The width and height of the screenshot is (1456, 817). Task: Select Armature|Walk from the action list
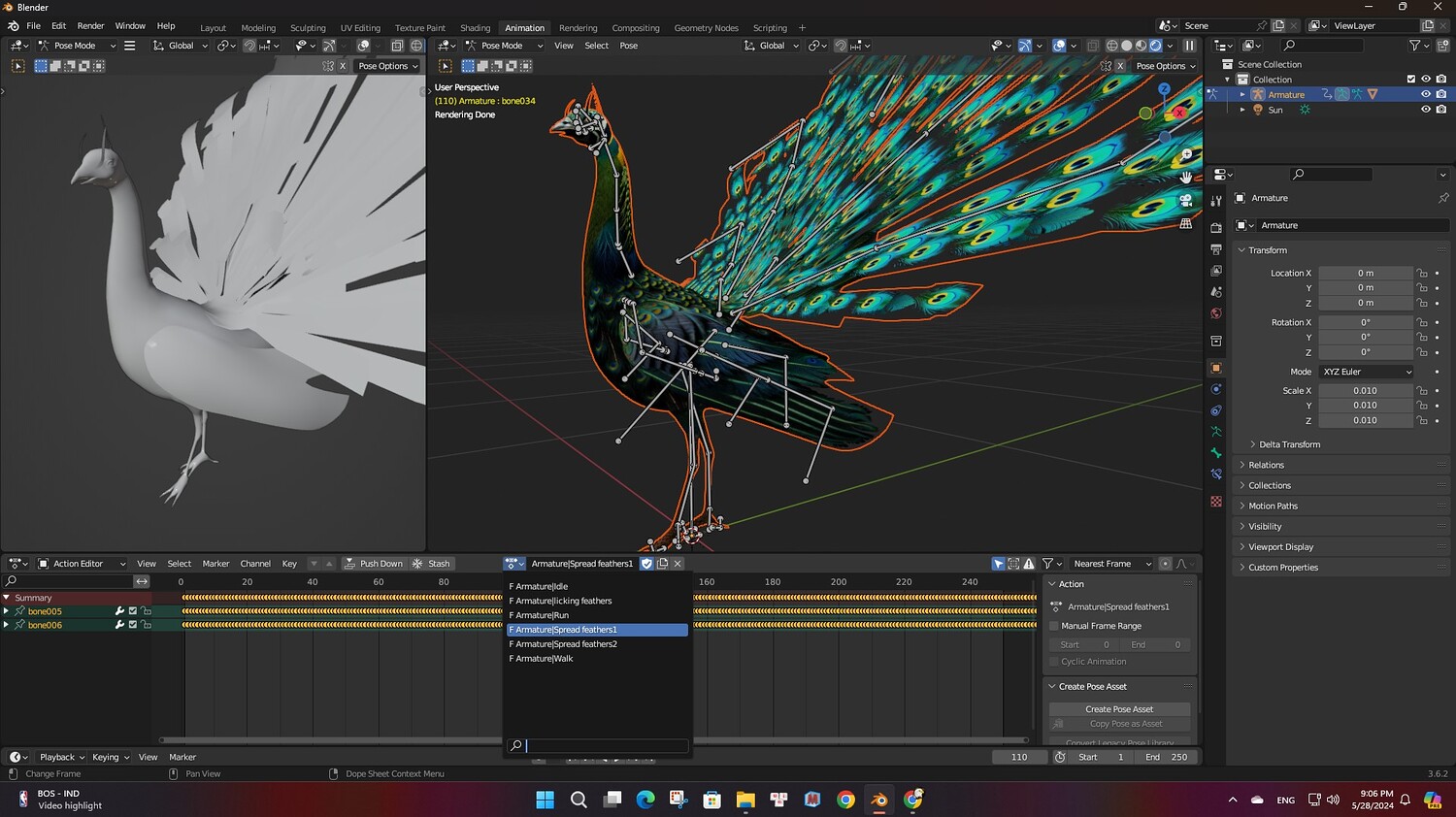tap(545, 659)
